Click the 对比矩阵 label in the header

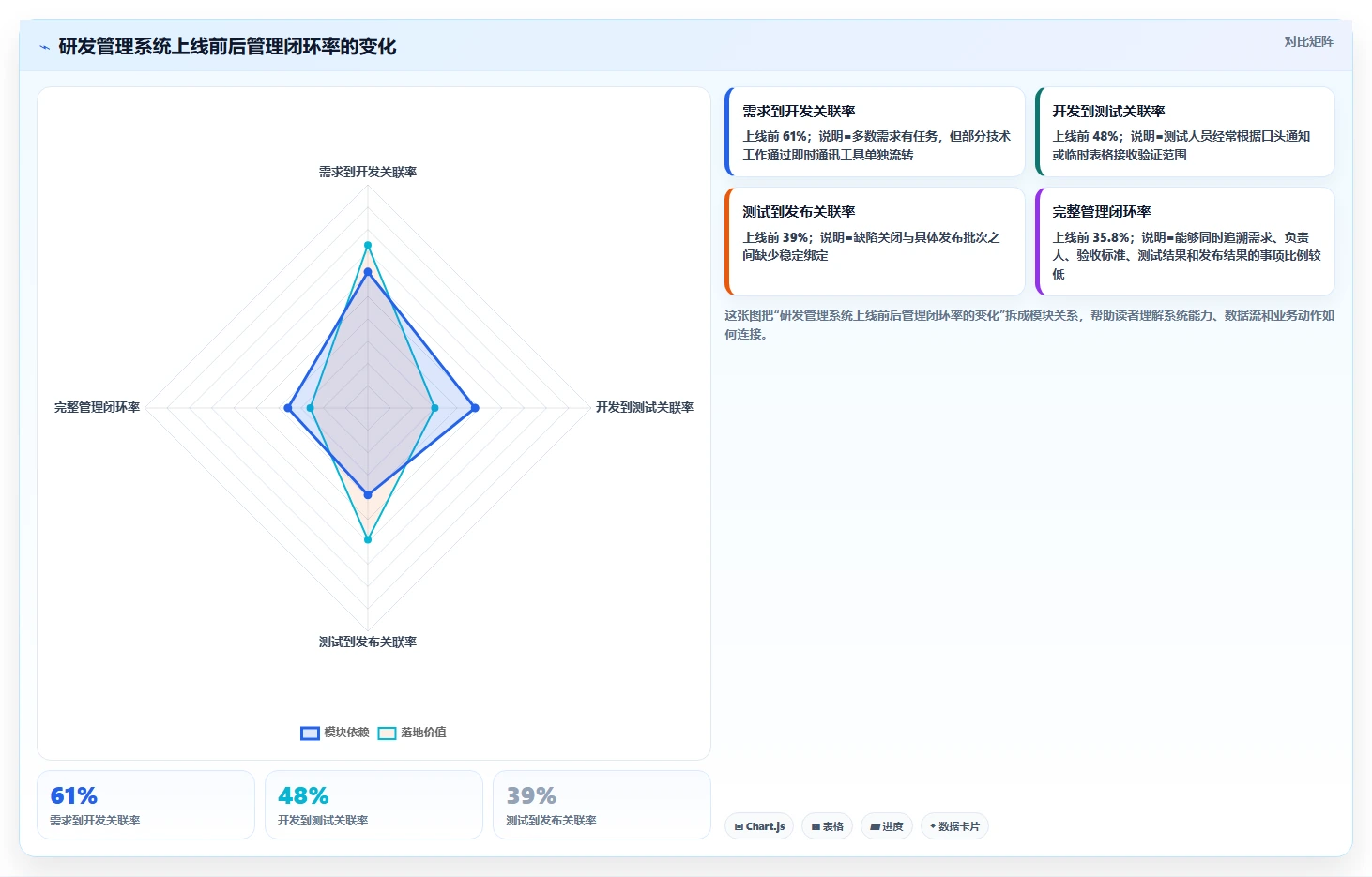pos(1308,41)
